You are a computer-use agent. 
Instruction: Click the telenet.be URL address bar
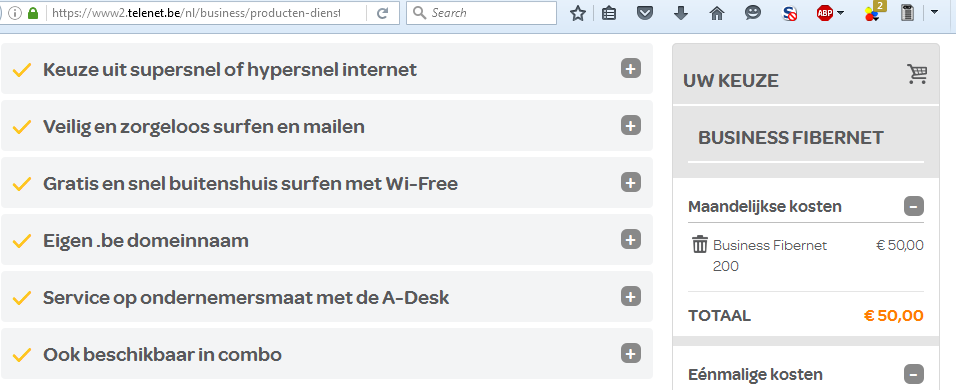coord(207,13)
